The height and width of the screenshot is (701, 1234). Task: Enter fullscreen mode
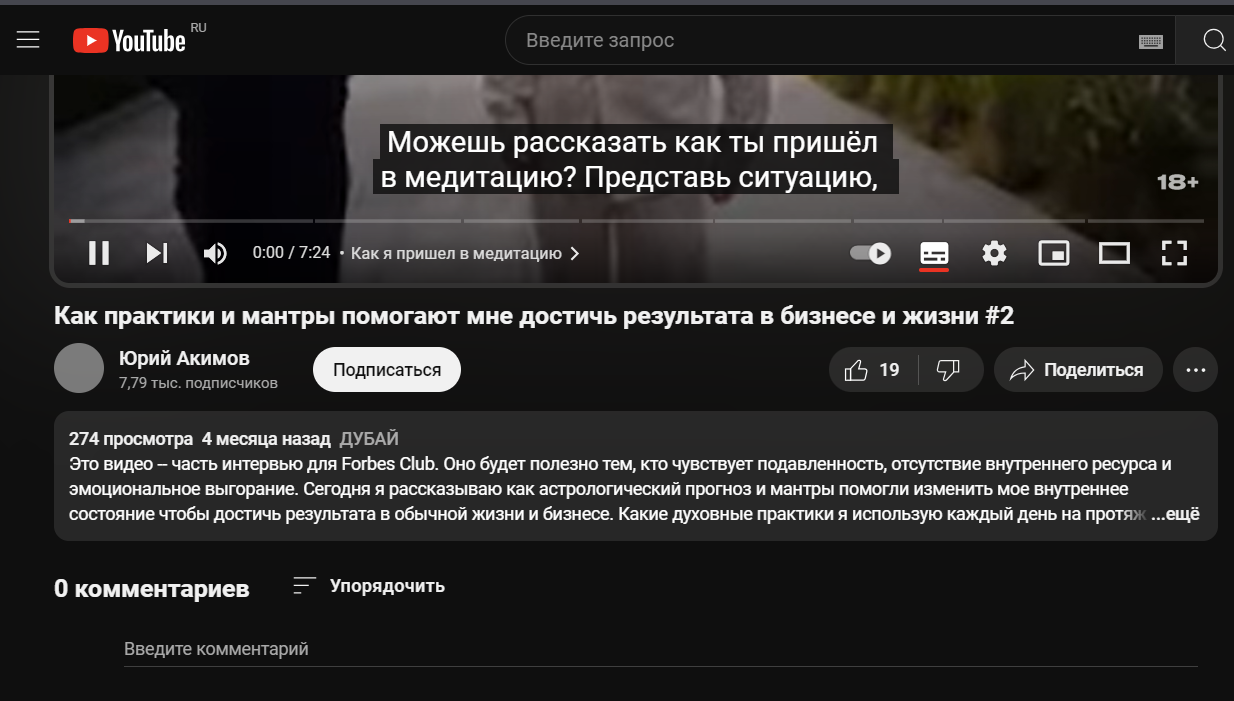coord(1174,253)
